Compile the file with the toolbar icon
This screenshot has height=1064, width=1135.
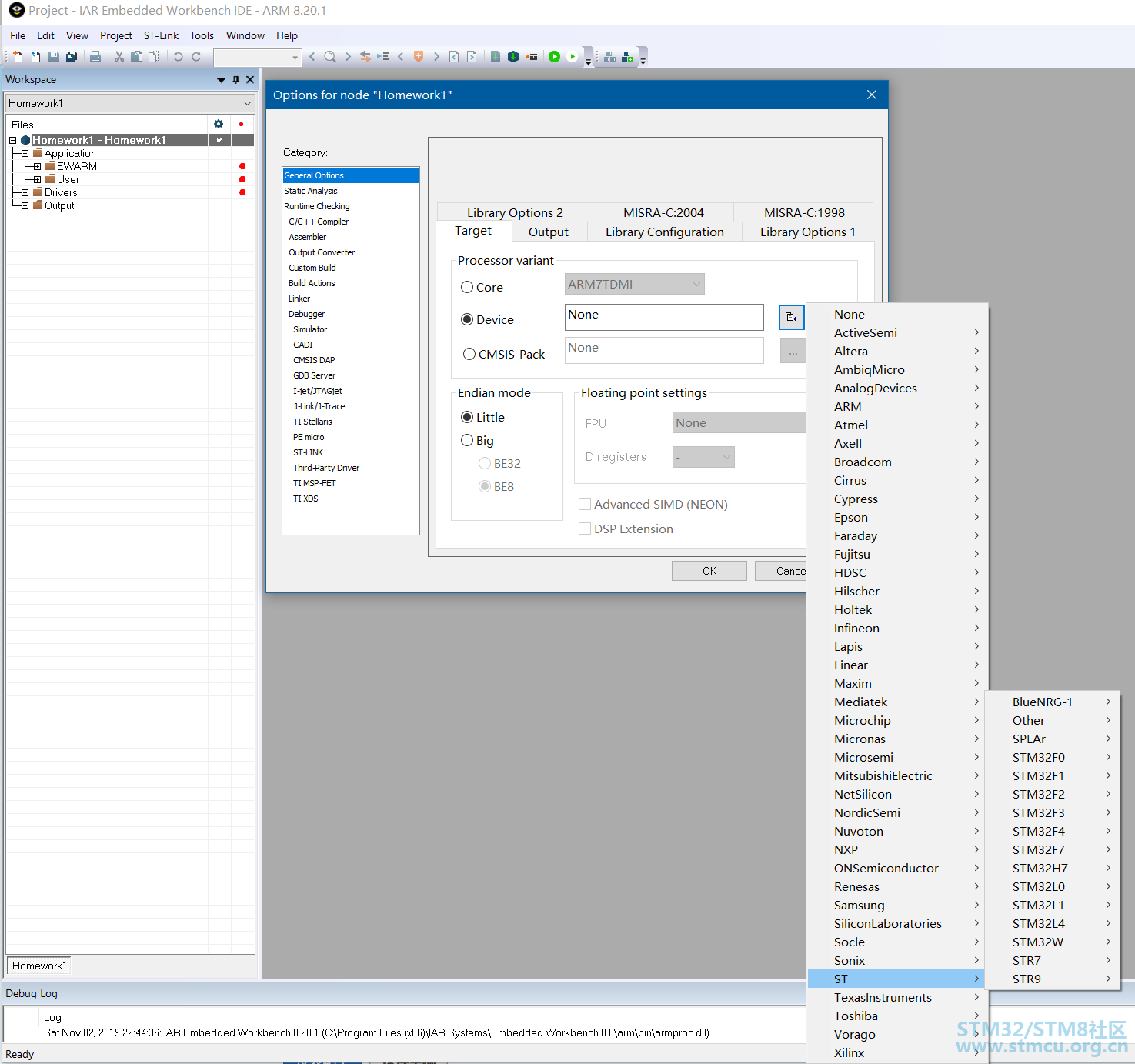coord(496,57)
